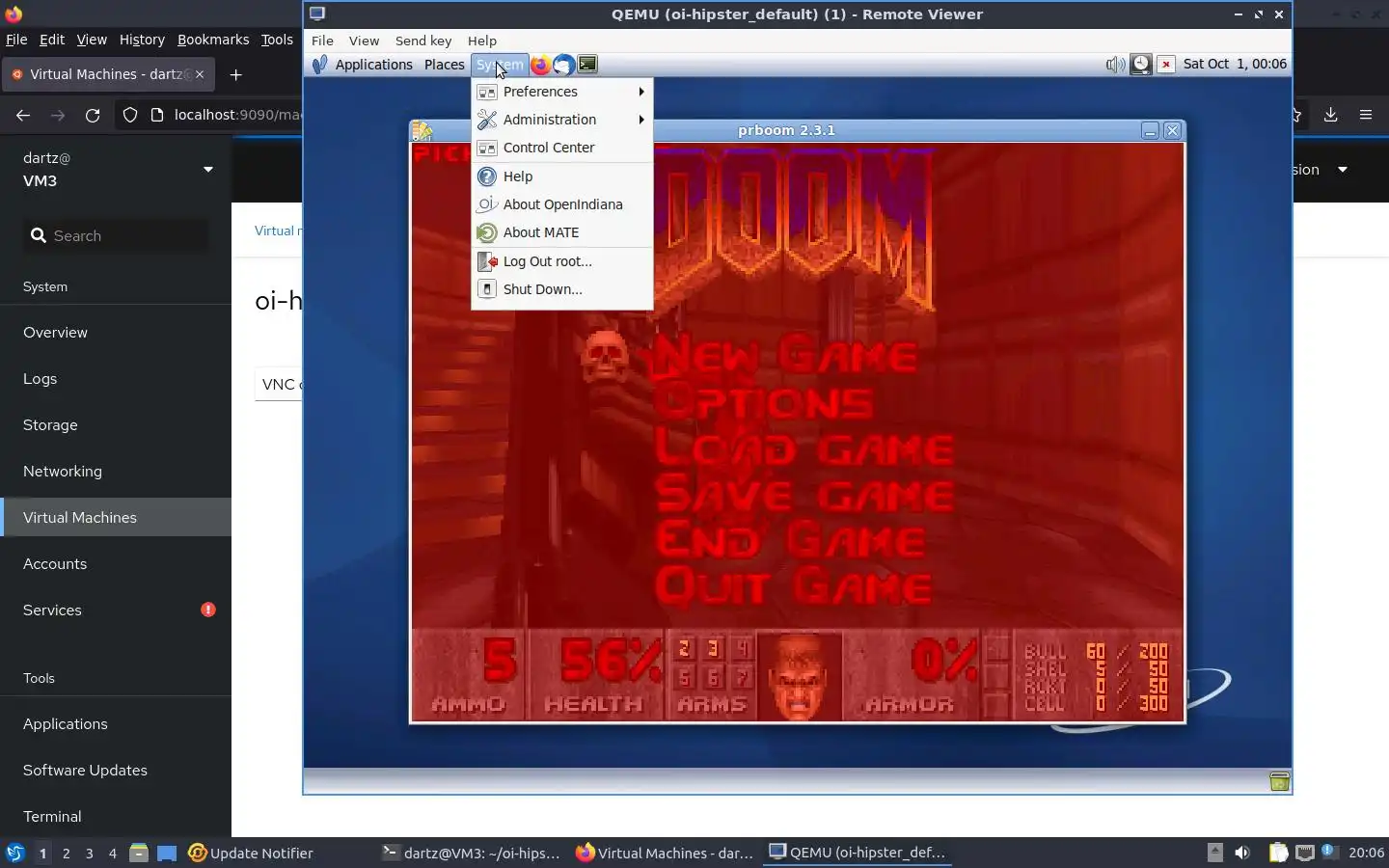Screen dimensions: 1389x868
Task: Open Control Center from System menu
Action: pos(562,148)
